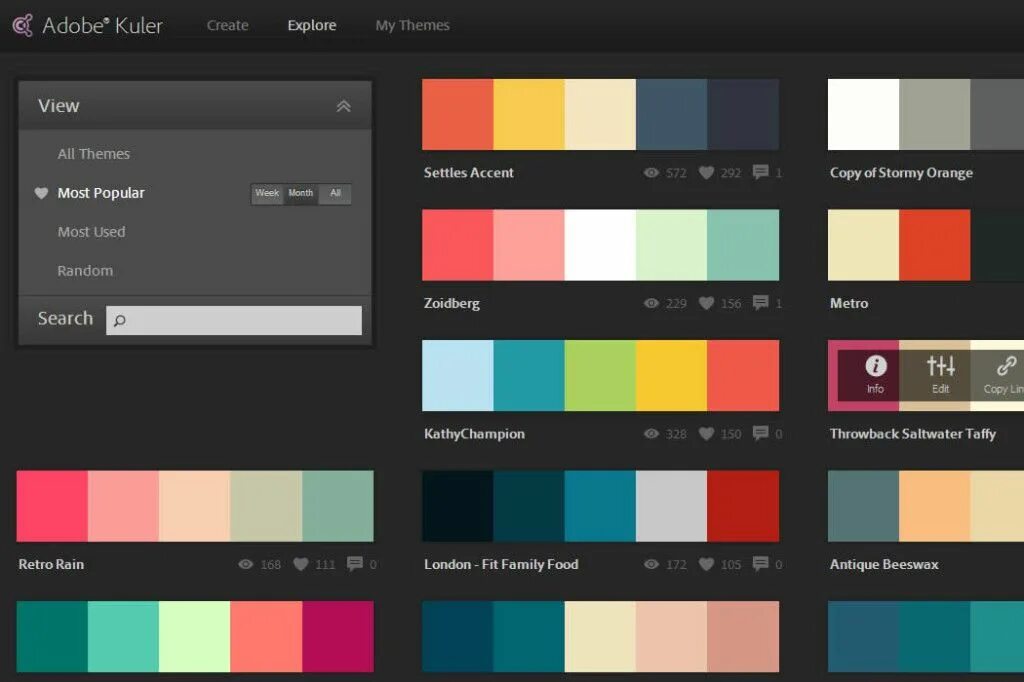Choose Most Used in the View list
Image resolution: width=1024 pixels, height=682 pixels.
click(x=91, y=232)
